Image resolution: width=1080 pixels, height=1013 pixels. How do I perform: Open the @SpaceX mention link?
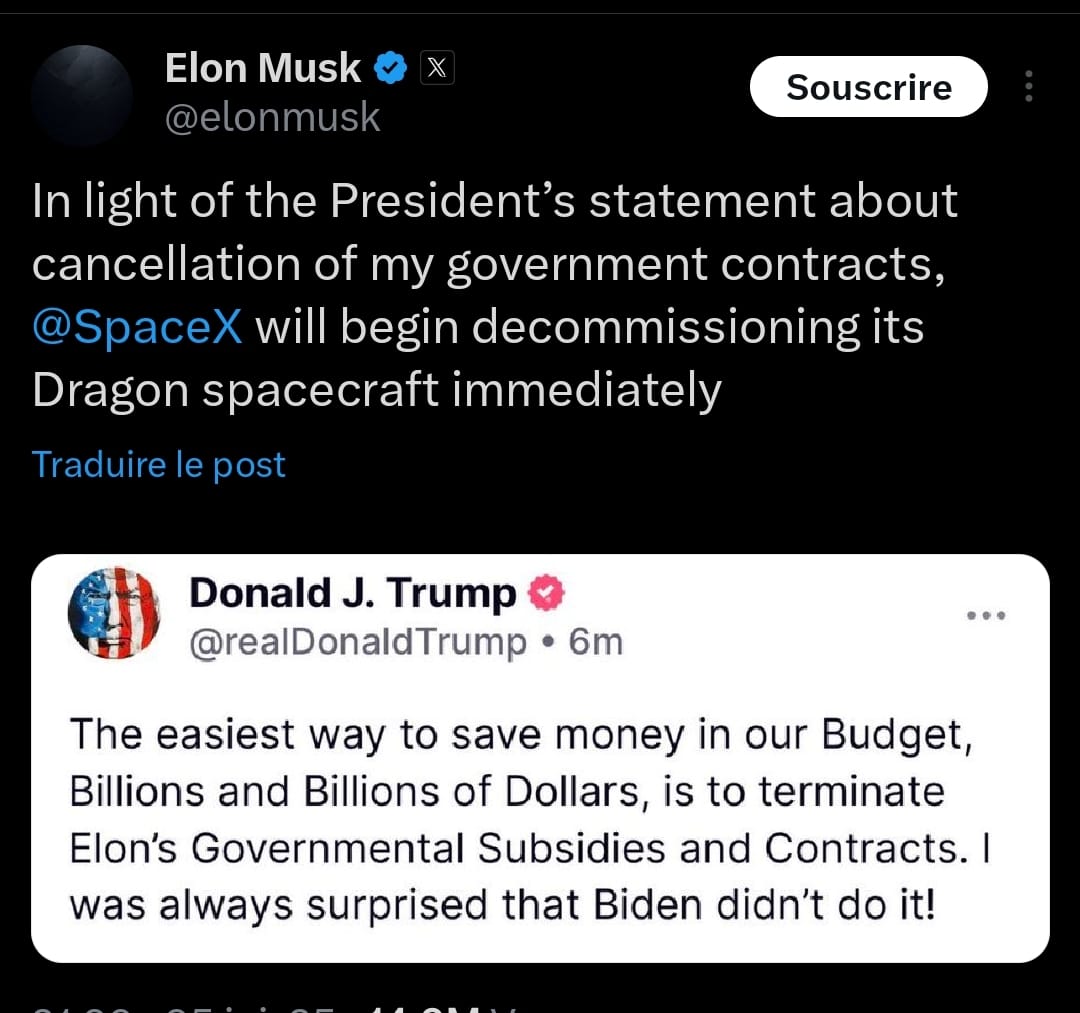coord(137,327)
